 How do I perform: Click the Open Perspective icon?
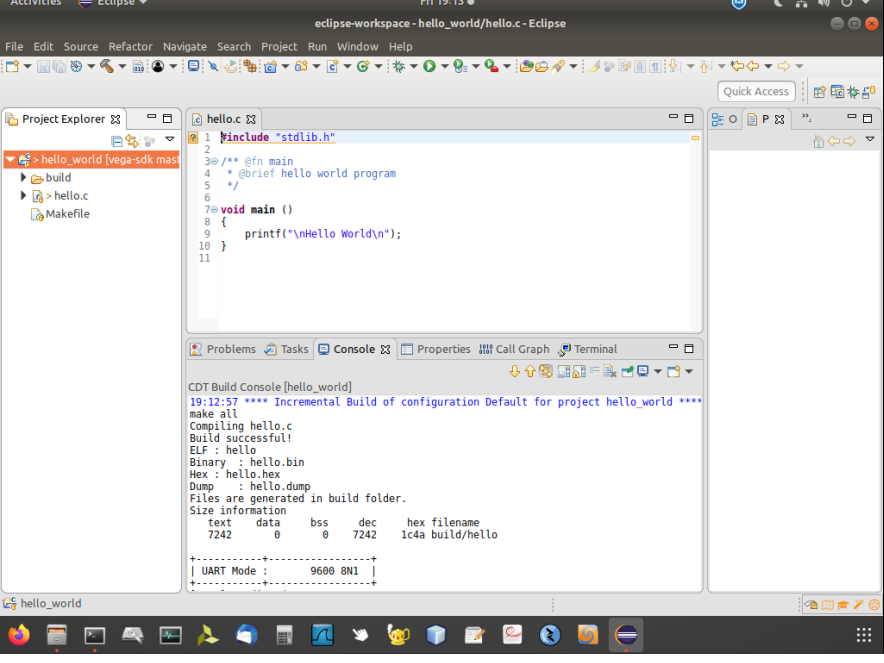(820, 92)
